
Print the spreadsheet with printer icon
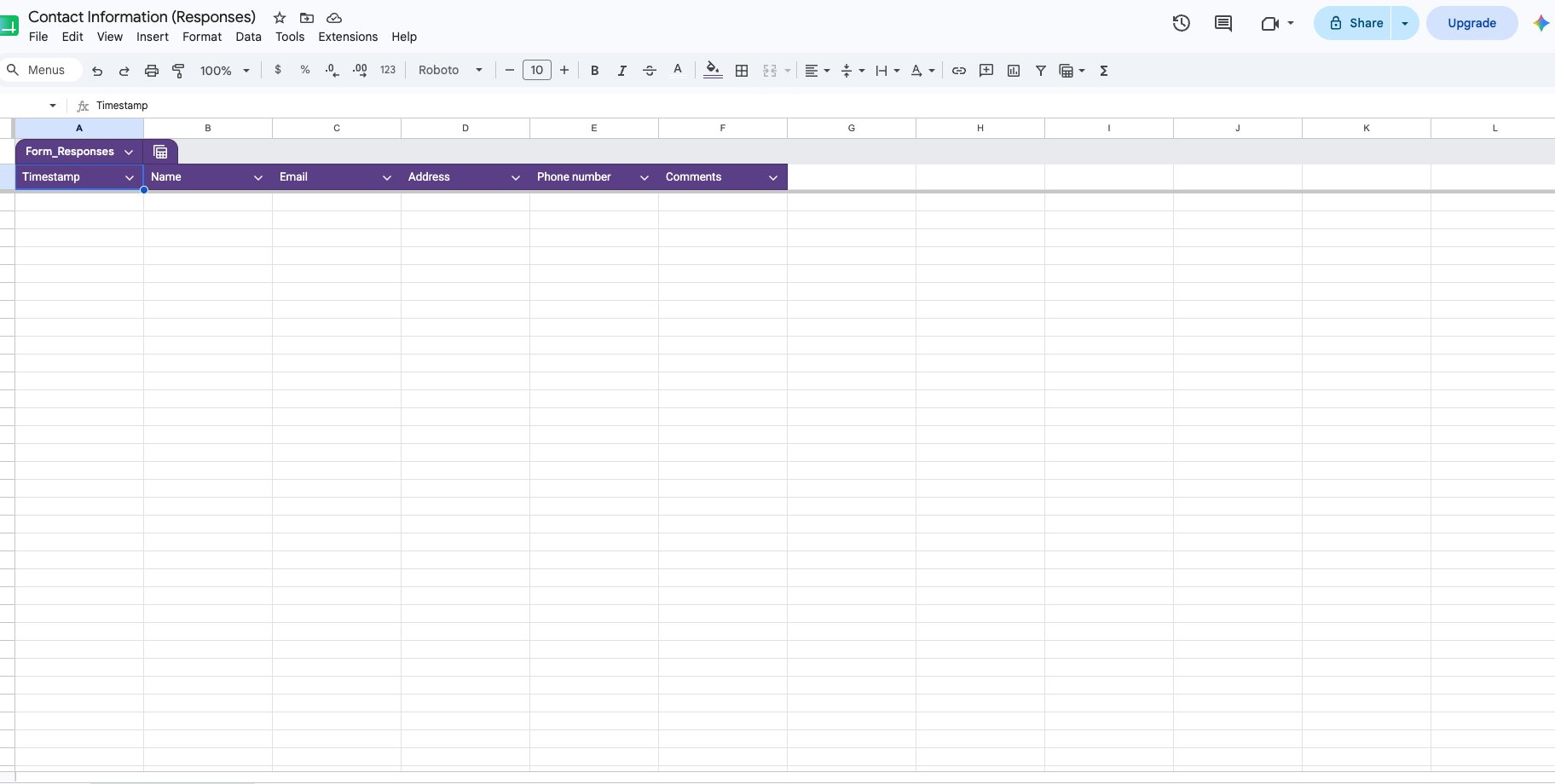(x=152, y=71)
